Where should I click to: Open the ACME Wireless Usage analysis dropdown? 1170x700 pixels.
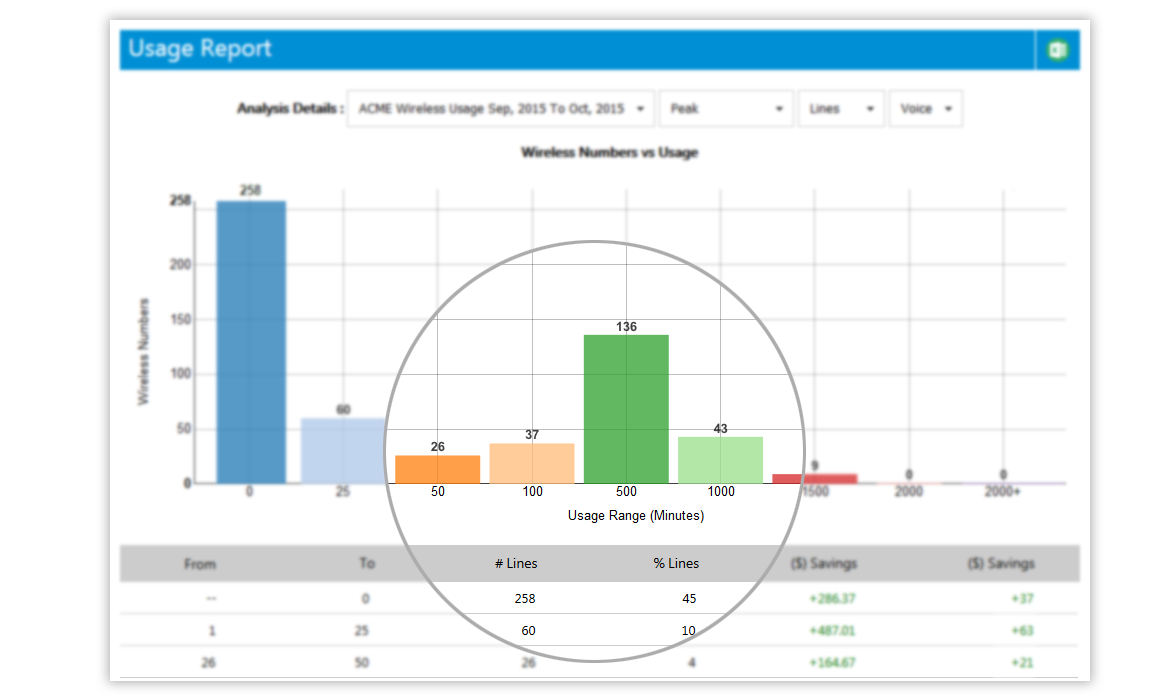(501, 108)
